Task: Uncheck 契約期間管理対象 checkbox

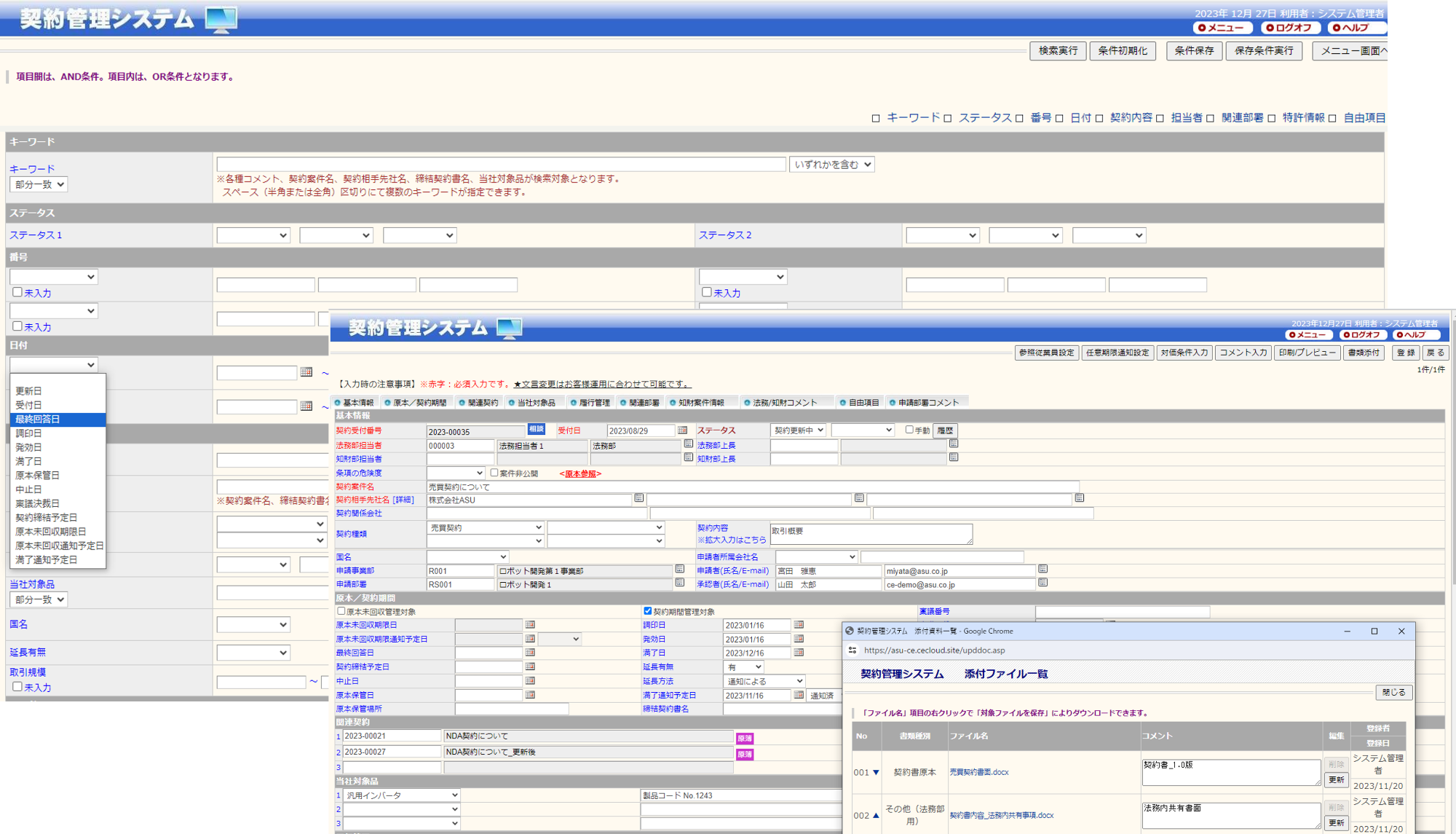Action: coord(648,611)
